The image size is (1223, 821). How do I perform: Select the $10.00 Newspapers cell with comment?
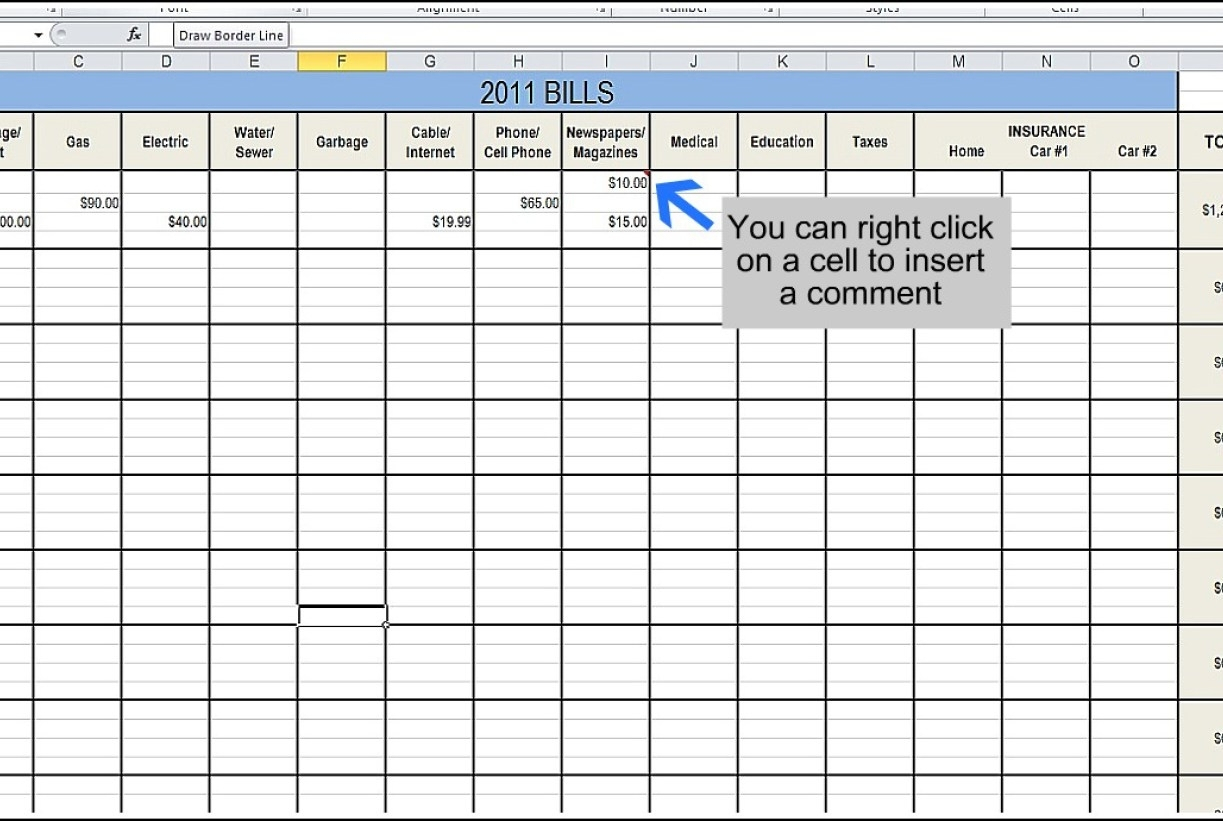click(606, 183)
